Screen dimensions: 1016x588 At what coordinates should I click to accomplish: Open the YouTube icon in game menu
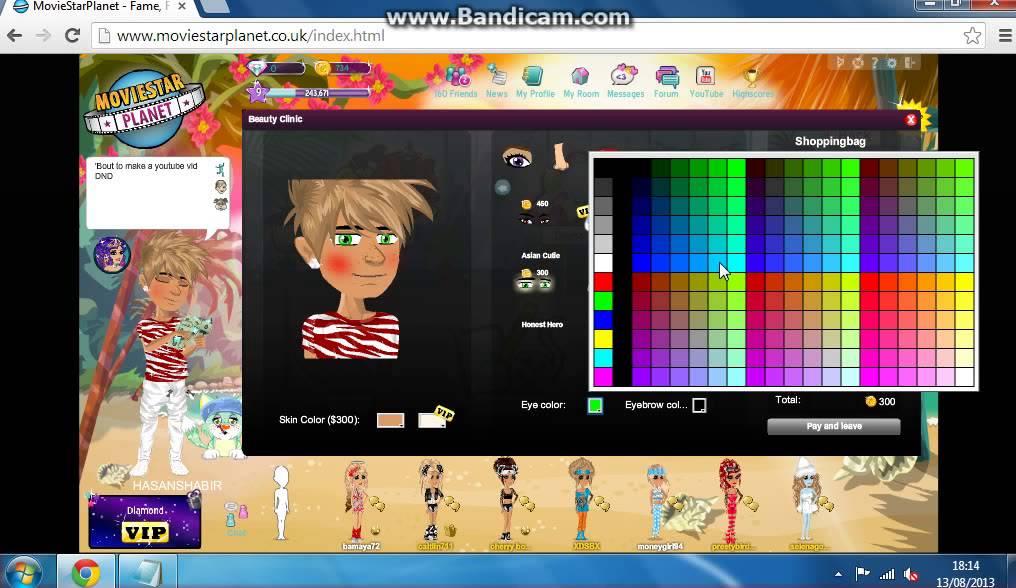(x=705, y=76)
